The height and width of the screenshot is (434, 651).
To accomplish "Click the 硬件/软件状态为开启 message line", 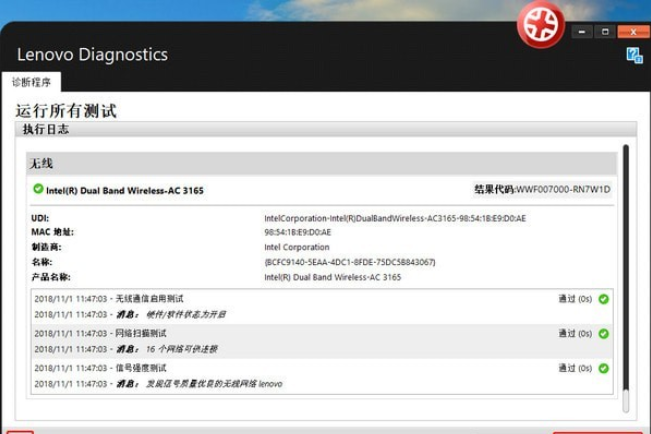I will 130,314.
